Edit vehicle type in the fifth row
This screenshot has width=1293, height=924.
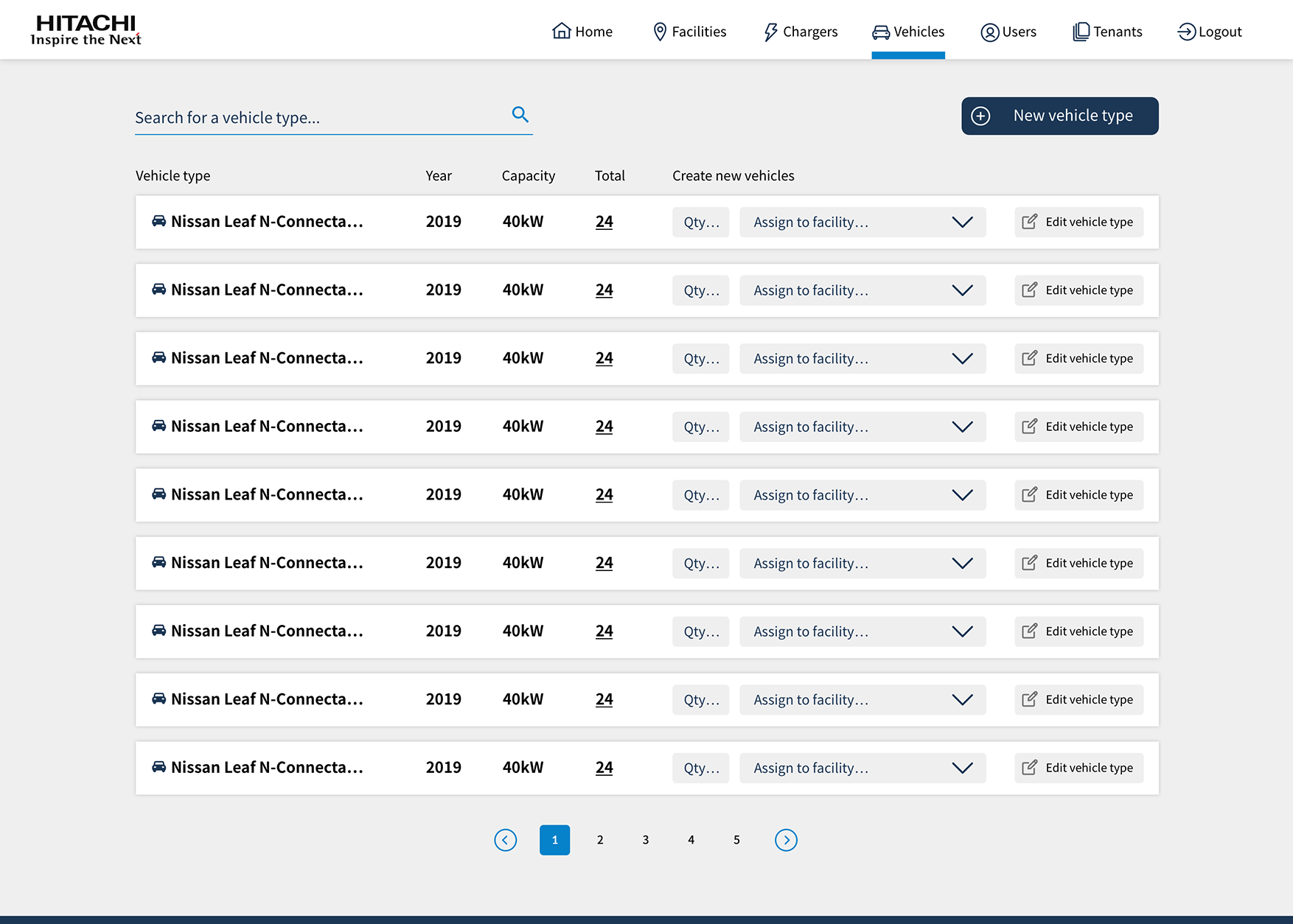tap(1078, 494)
